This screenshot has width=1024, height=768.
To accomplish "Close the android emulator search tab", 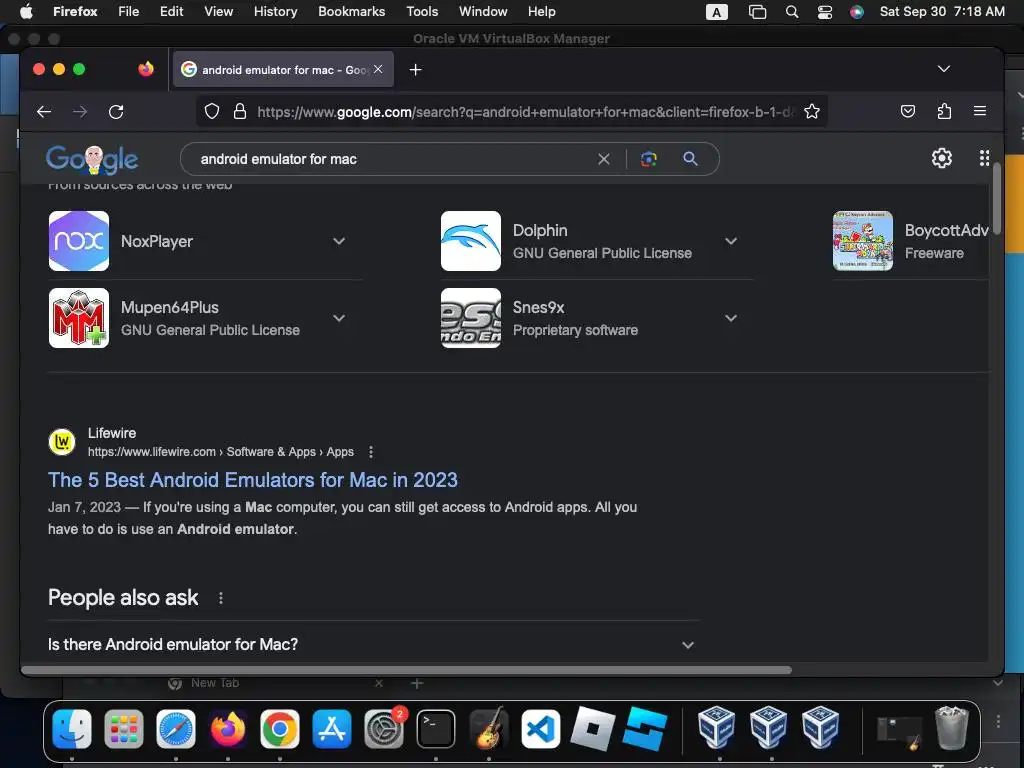I will 378,69.
